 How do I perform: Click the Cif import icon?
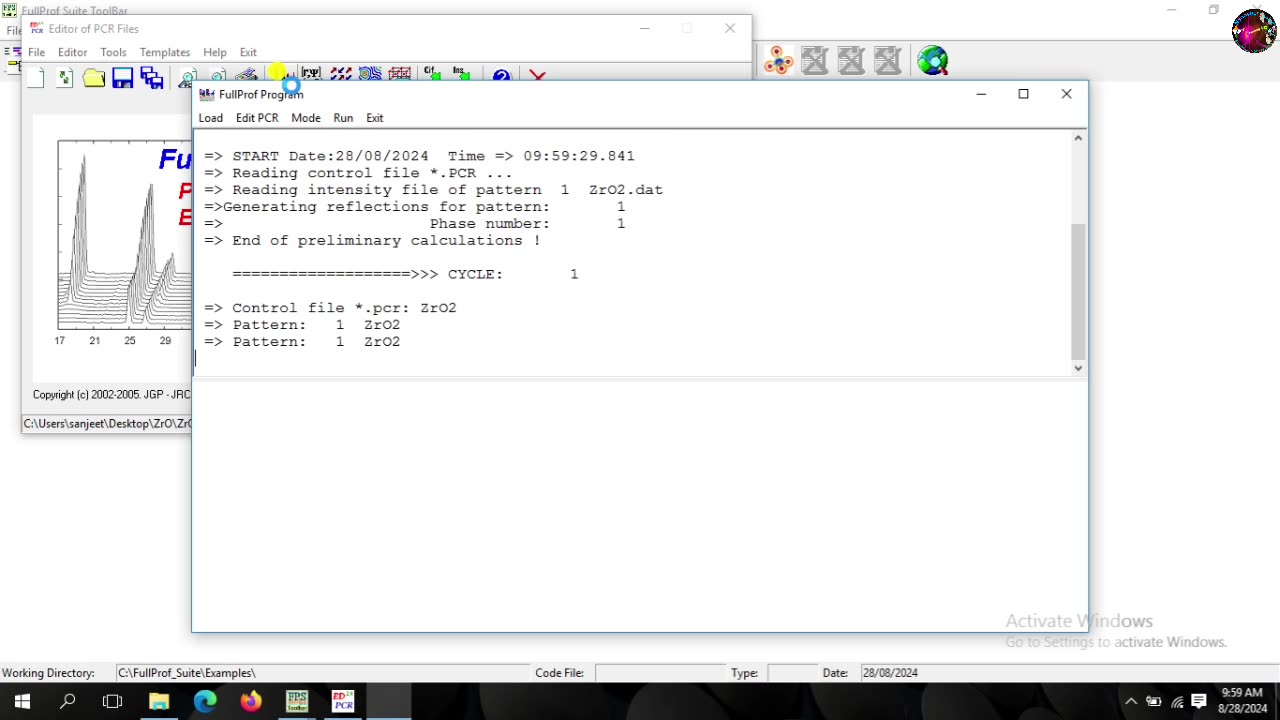click(433, 74)
